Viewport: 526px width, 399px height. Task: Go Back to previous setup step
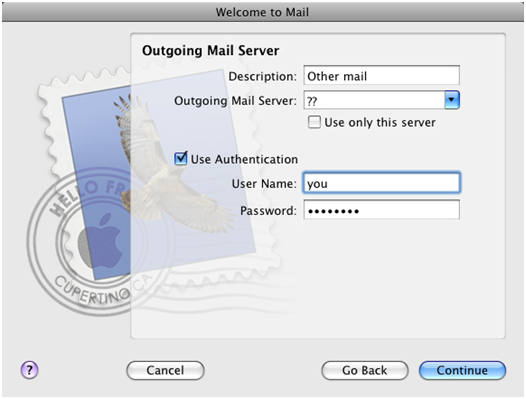click(365, 370)
